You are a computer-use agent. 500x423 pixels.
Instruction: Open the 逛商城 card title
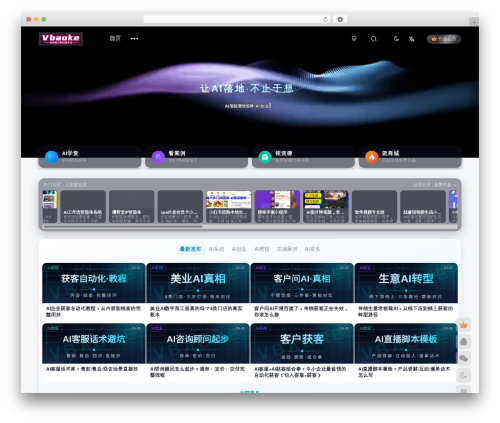click(x=390, y=153)
